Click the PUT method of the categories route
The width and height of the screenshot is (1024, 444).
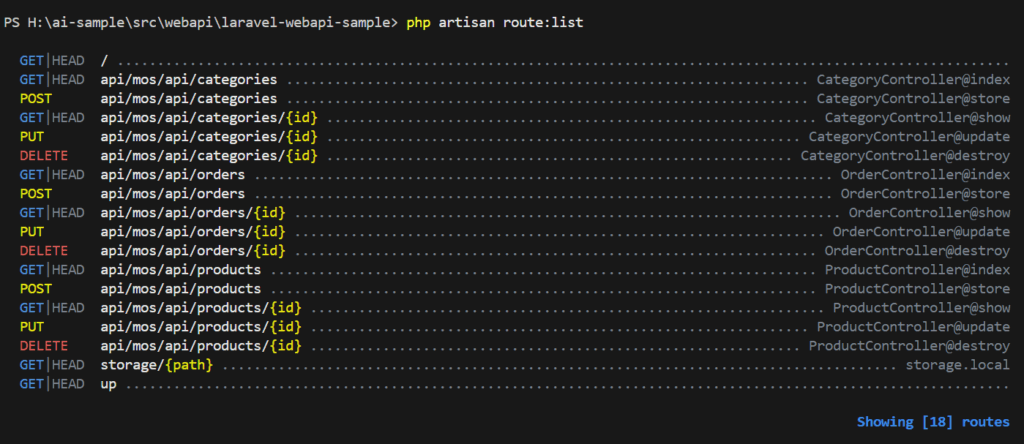point(32,137)
